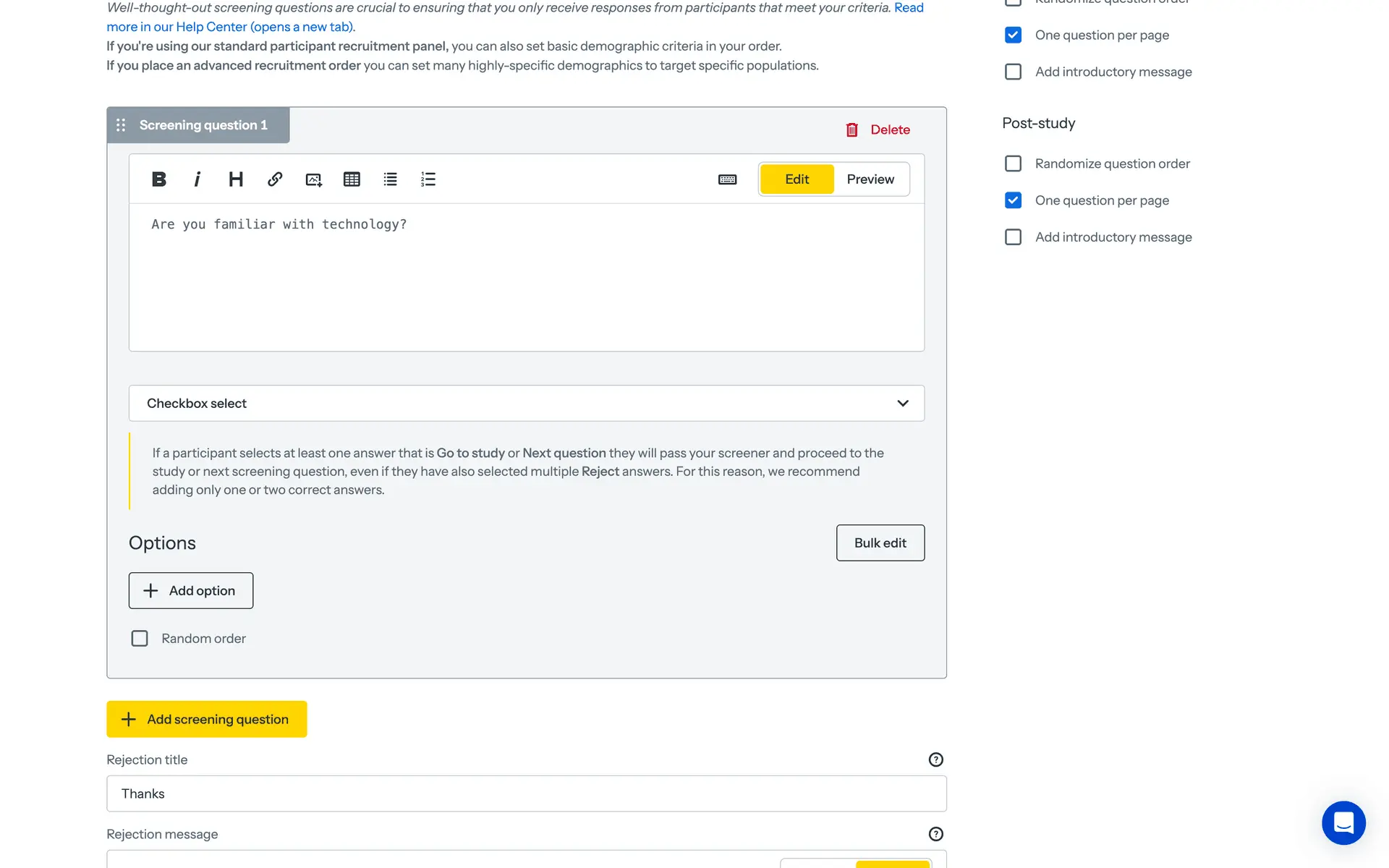
Task: Click the Add screening question button
Action: coord(207,719)
